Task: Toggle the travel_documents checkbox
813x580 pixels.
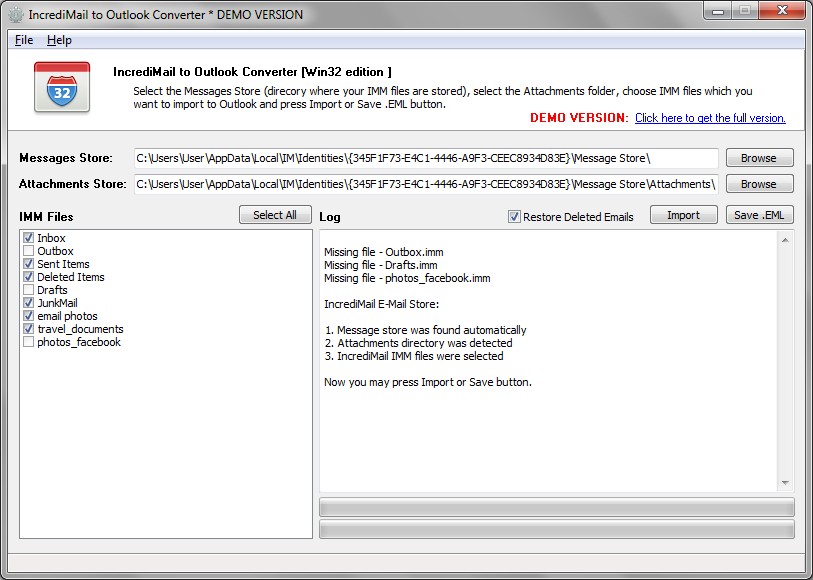Action: (x=29, y=329)
